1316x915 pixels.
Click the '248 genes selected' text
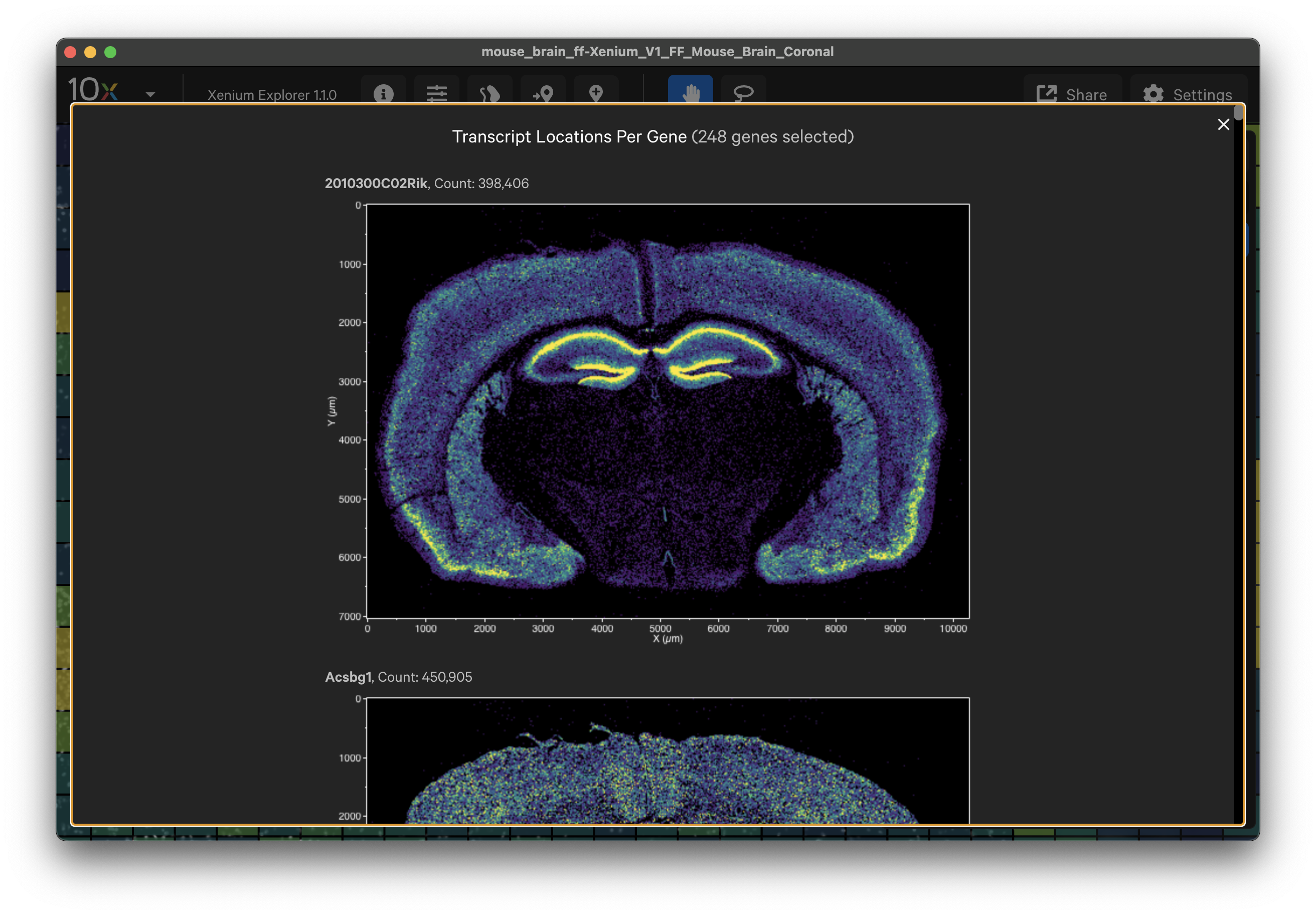(773, 136)
